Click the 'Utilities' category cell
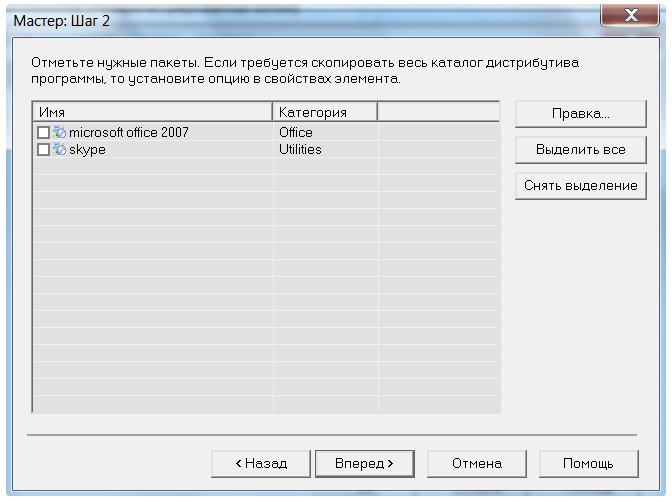This screenshot has width=672, height=502. 300,150
